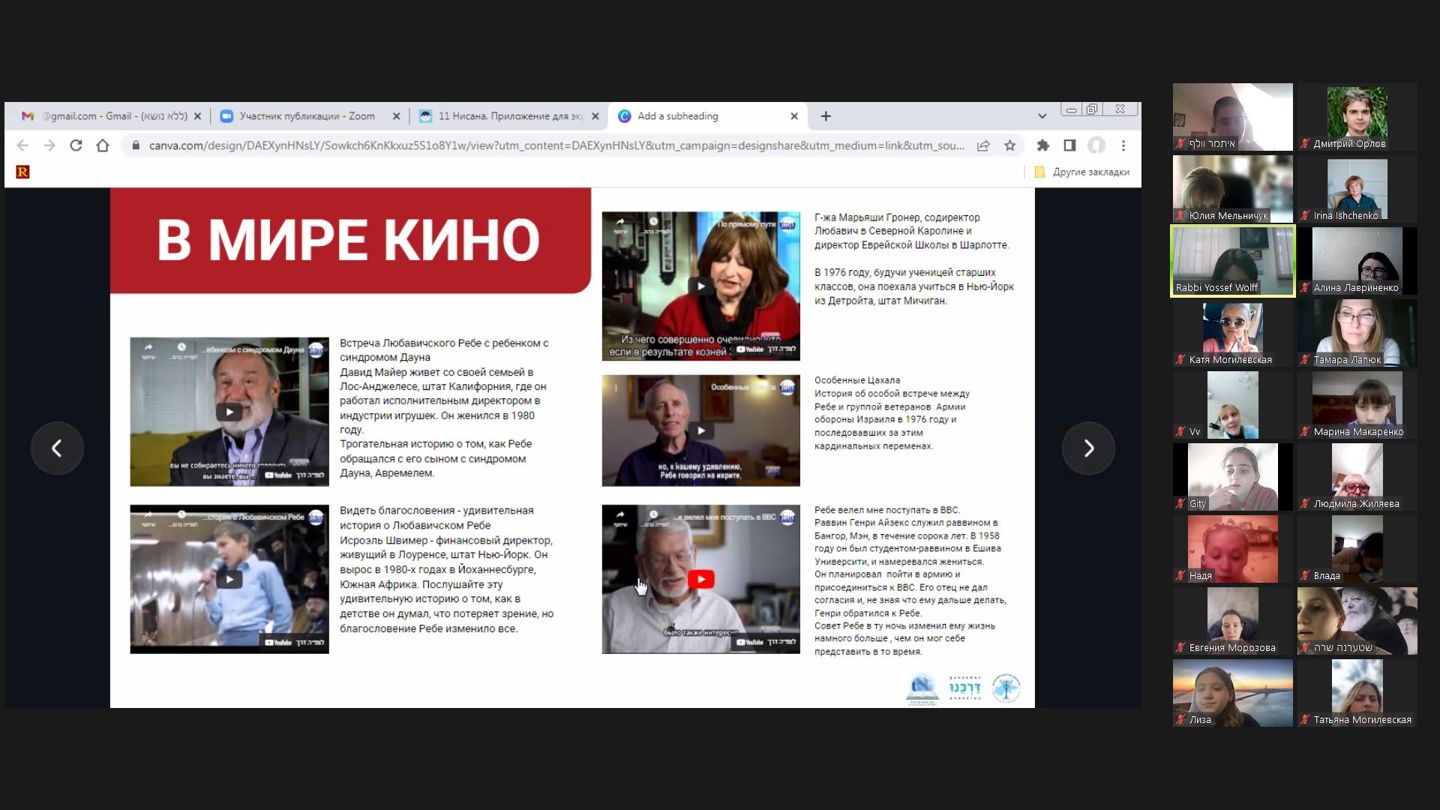Select Rabbi Yossef Wolff participant video tile
Screen dimensions: 1440x810
(x=1232, y=261)
